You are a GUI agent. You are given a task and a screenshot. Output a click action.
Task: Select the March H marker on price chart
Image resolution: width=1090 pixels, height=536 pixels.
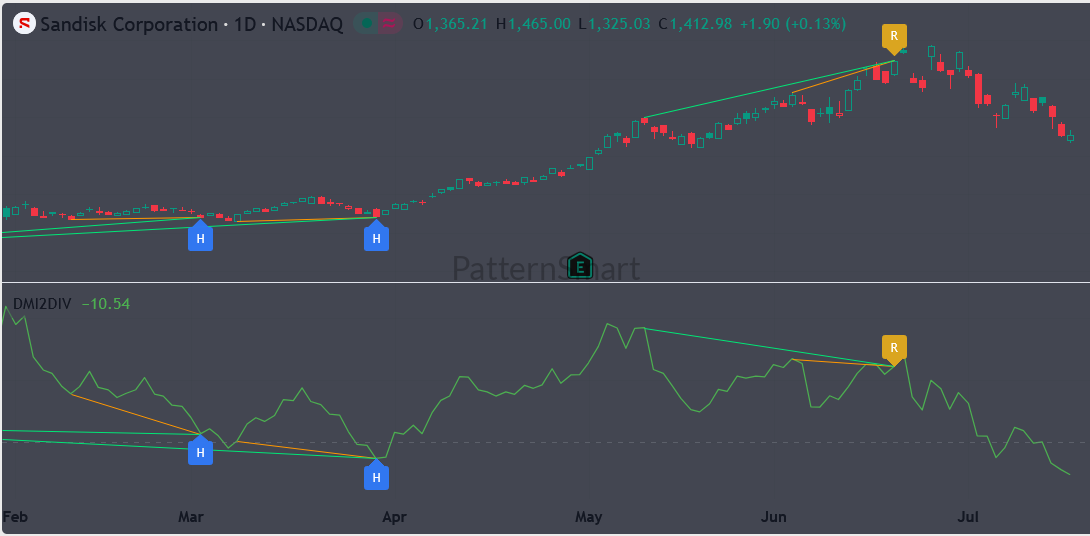click(x=200, y=236)
